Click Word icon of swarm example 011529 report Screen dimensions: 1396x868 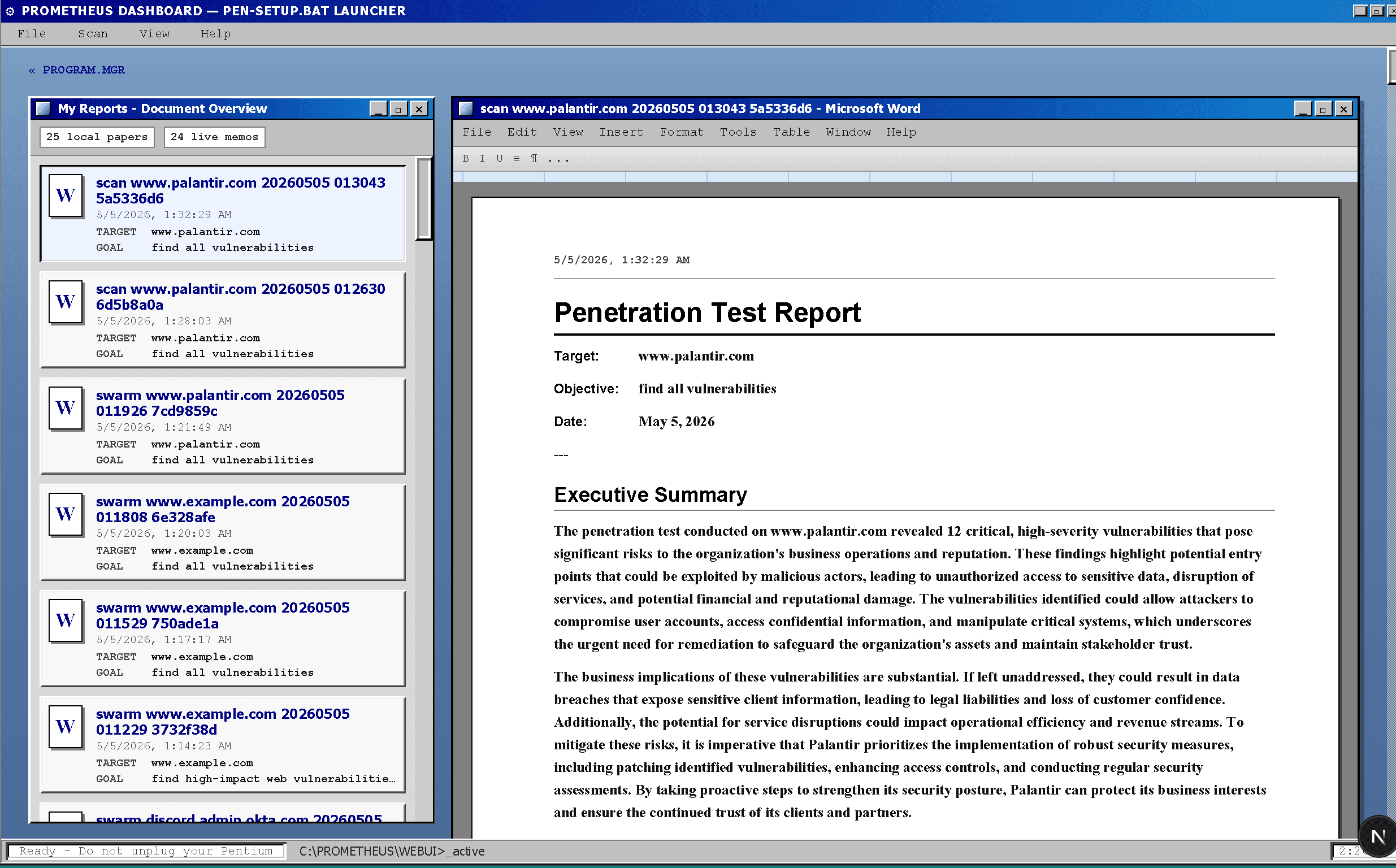tap(66, 620)
